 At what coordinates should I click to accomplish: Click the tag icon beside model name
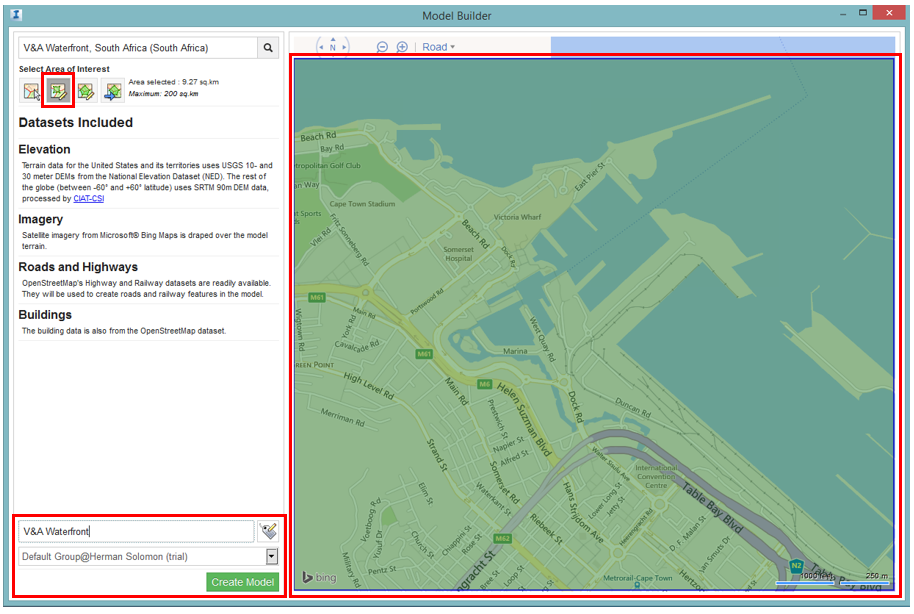point(268,531)
